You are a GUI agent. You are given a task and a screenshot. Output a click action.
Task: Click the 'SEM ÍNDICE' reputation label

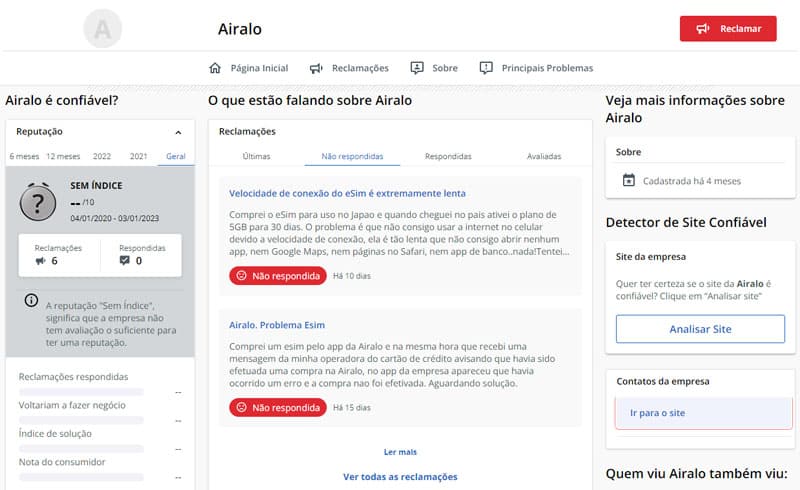(x=96, y=186)
